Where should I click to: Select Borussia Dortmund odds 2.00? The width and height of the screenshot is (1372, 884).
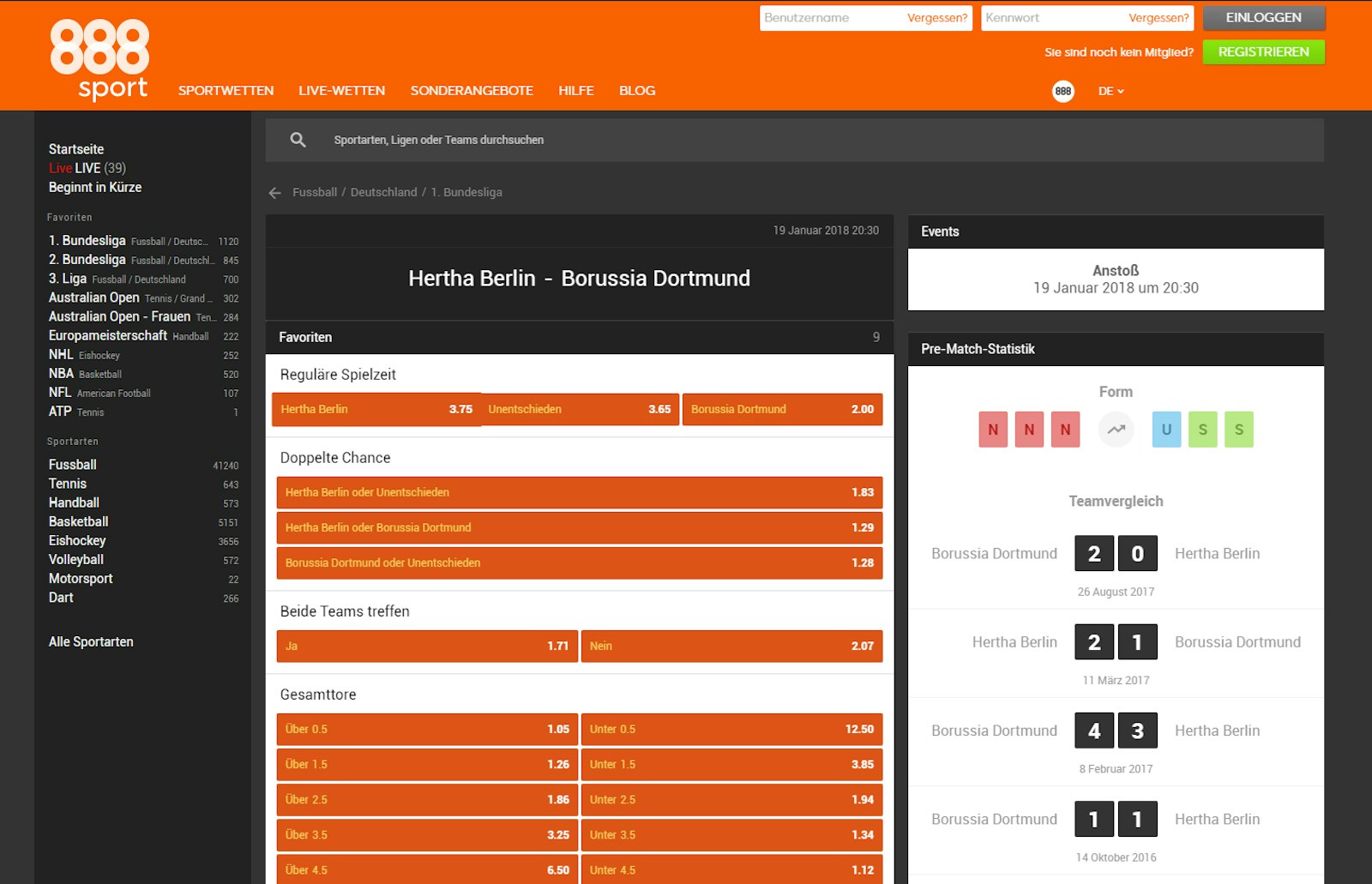(x=782, y=410)
